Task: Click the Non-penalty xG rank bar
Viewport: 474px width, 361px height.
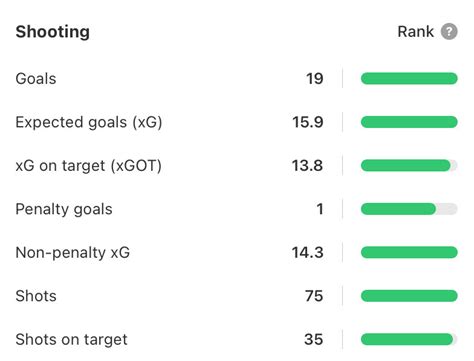Action: click(x=409, y=252)
